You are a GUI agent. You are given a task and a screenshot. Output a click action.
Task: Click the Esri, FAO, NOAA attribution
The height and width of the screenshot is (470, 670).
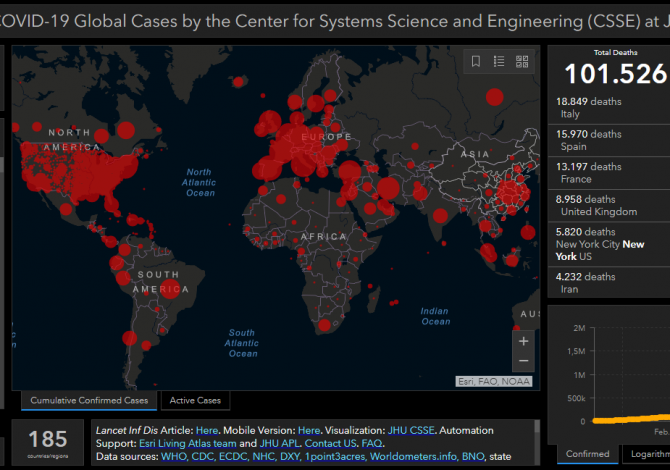coord(494,381)
